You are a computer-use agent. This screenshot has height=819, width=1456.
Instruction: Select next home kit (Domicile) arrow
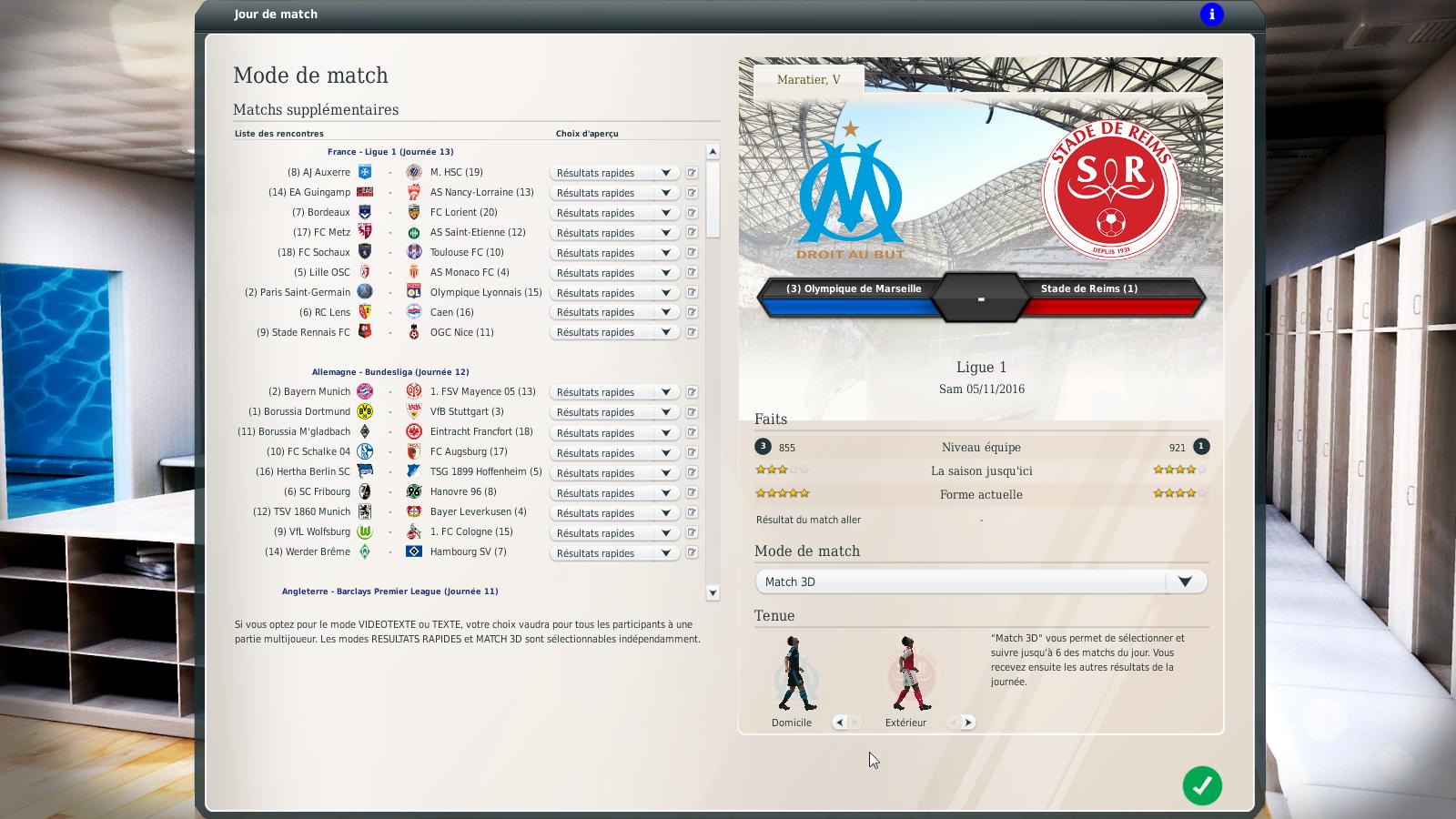click(854, 722)
